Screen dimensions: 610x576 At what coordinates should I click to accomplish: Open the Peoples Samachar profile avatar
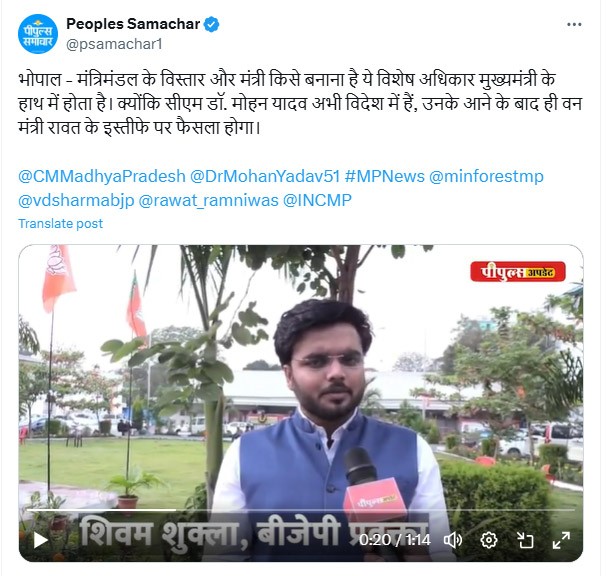click(x=38, y=34)
